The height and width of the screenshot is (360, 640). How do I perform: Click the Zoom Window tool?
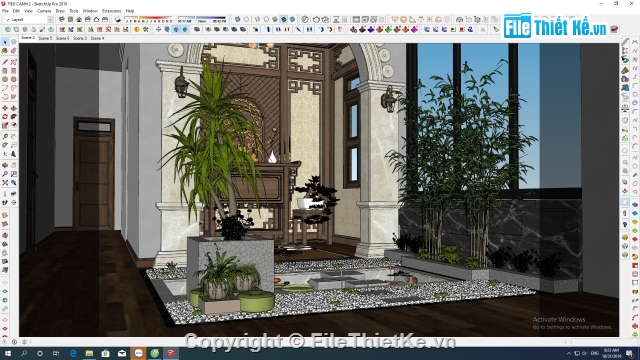pos(13,174)
